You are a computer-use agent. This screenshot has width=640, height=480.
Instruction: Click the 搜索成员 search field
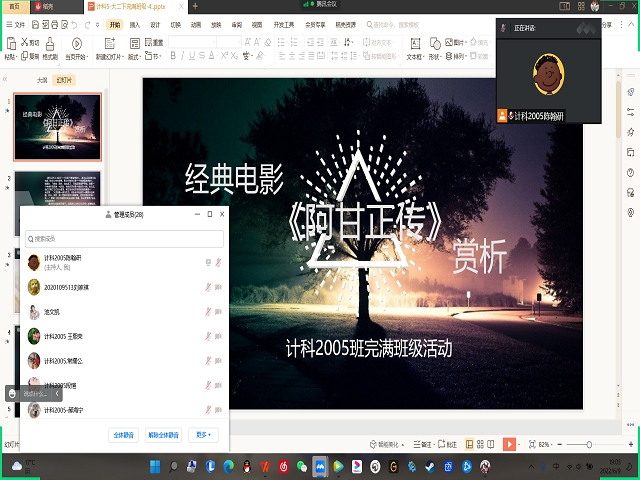point(124,239)
